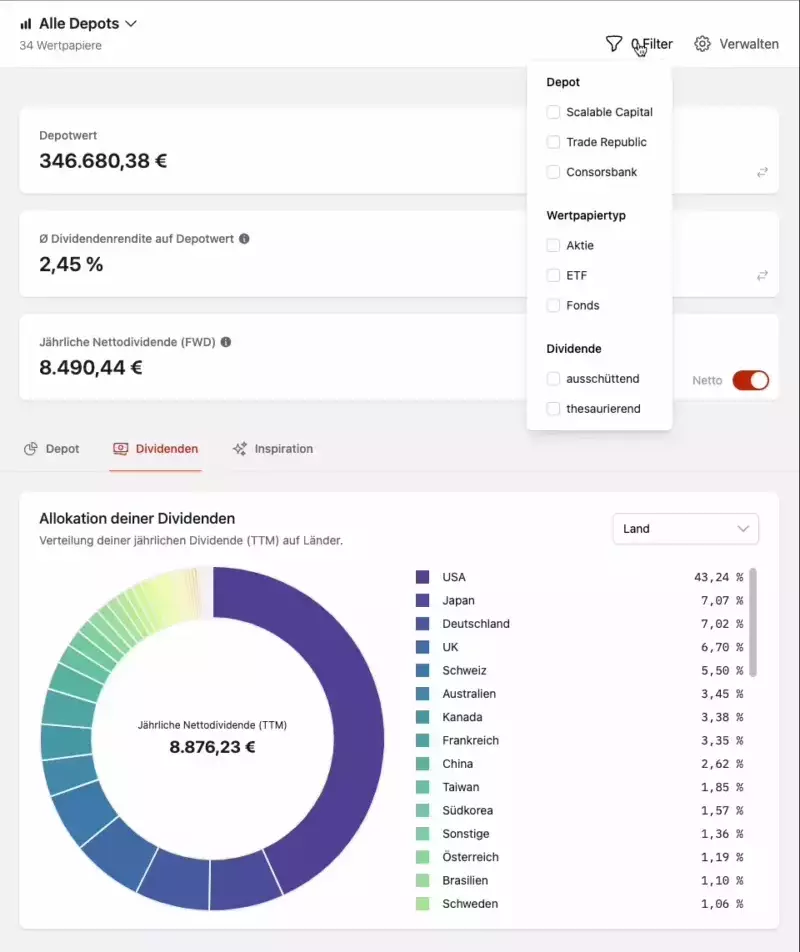Click the bar chart icon beside Alle Depots
The image size is (800, 952).
coord(26,23)
